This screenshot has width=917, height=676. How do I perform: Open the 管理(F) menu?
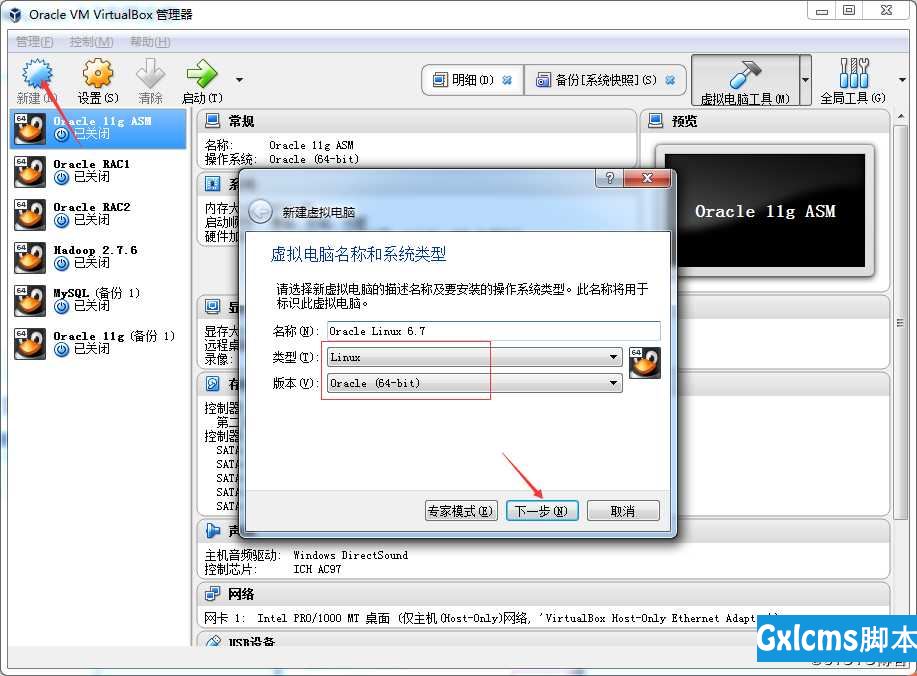pos(35,42)
